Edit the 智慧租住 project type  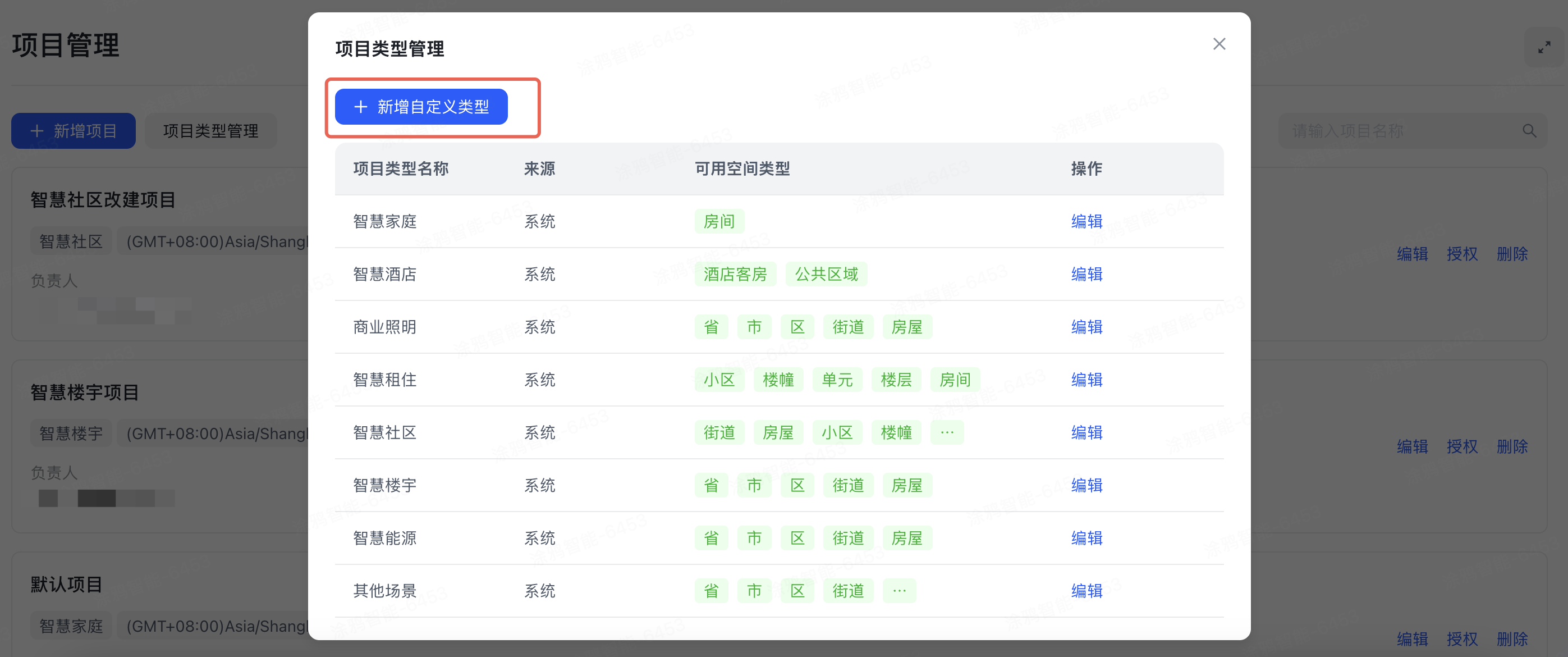pyautogui.click(x=1086, y=380)
